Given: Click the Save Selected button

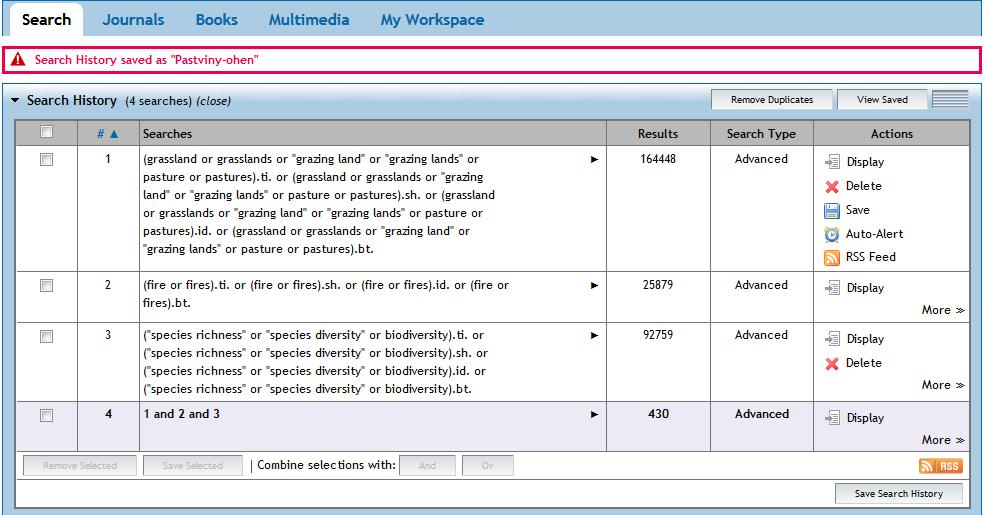Looking at the screenshot, I should 193,465.
